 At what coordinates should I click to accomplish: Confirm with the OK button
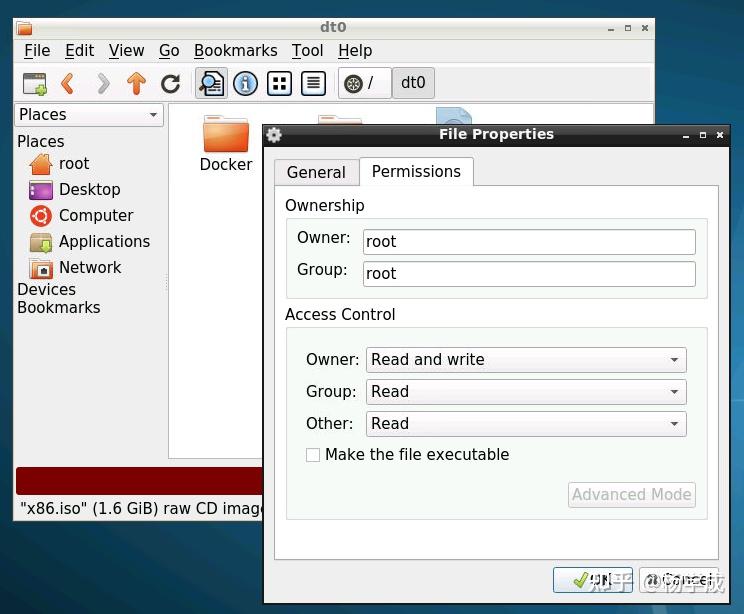point(593,580)
